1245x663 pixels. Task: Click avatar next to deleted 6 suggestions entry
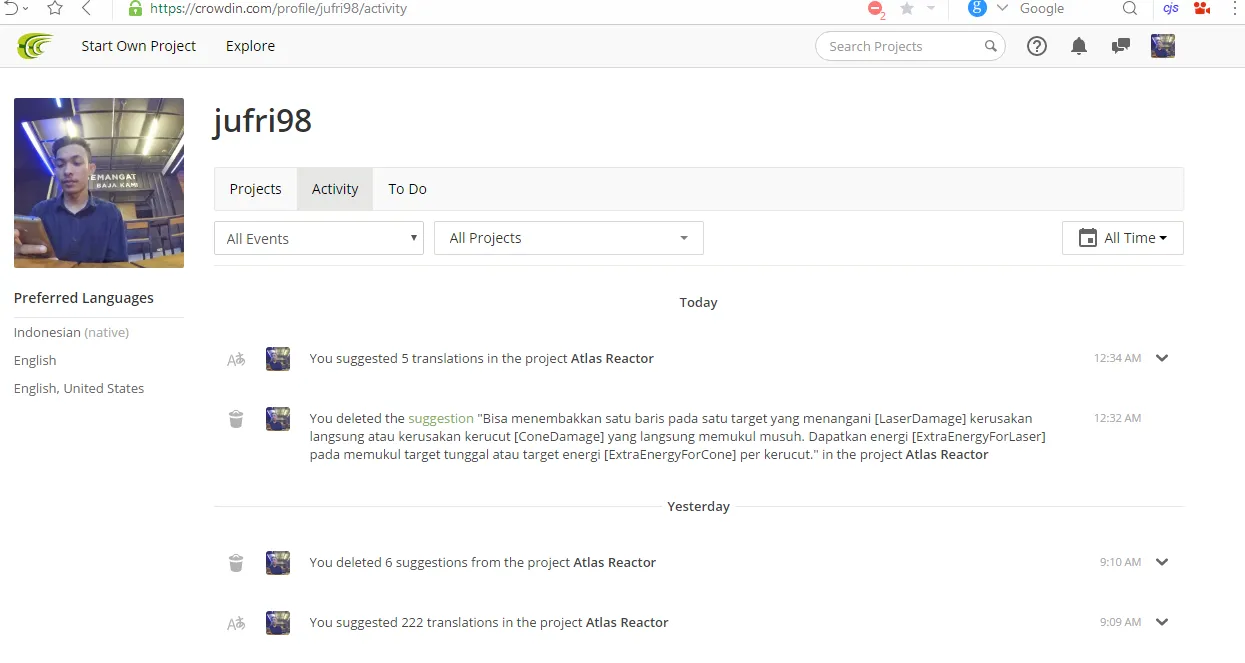point(278,563)
